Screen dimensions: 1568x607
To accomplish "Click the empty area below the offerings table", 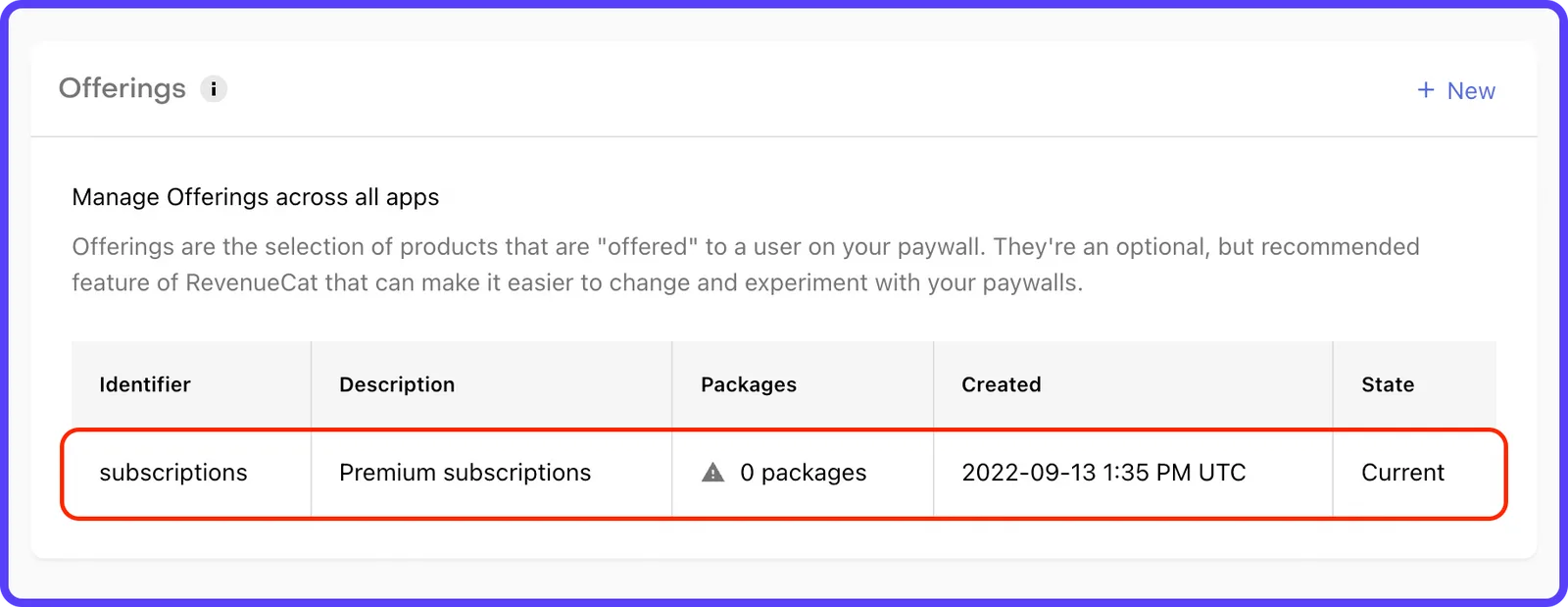I will pyautogui.click(x=784, y=538).
